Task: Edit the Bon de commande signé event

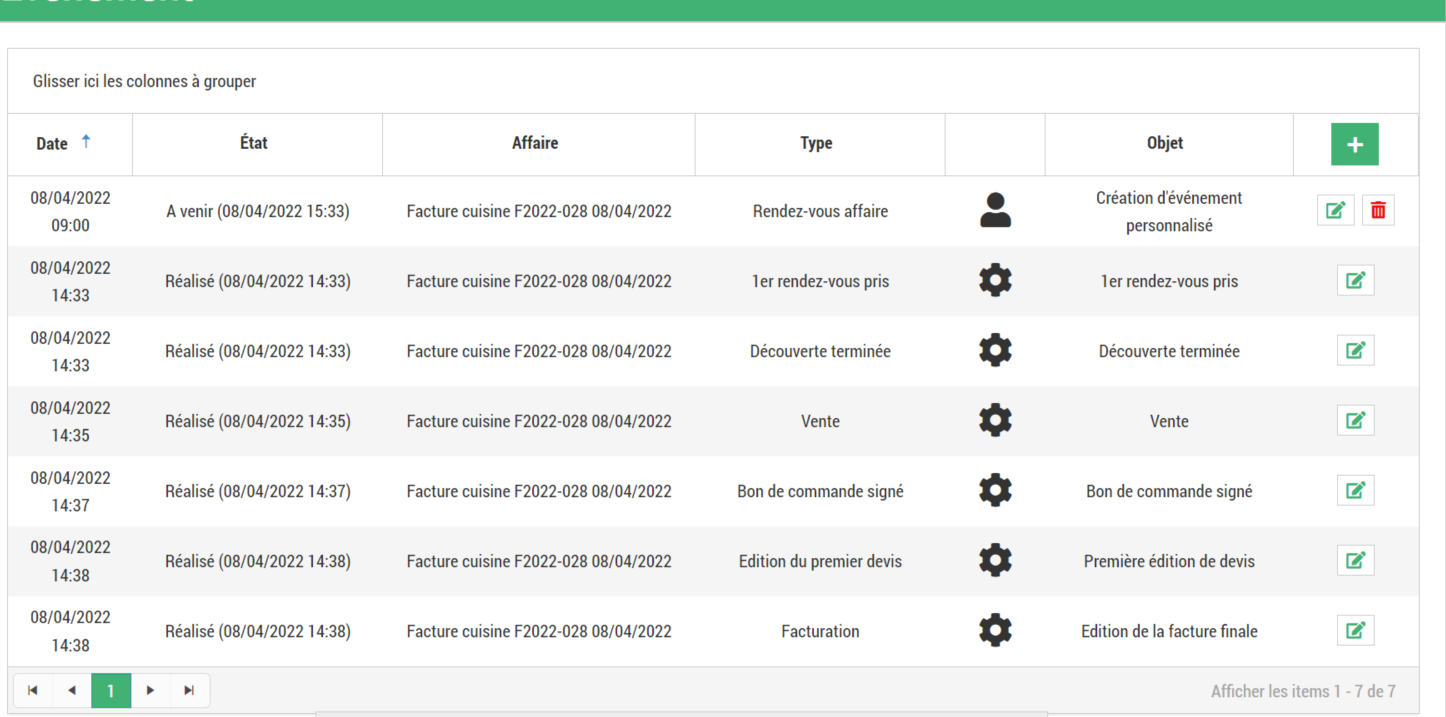Action: pyautogui.click(x=1355, y=491)
